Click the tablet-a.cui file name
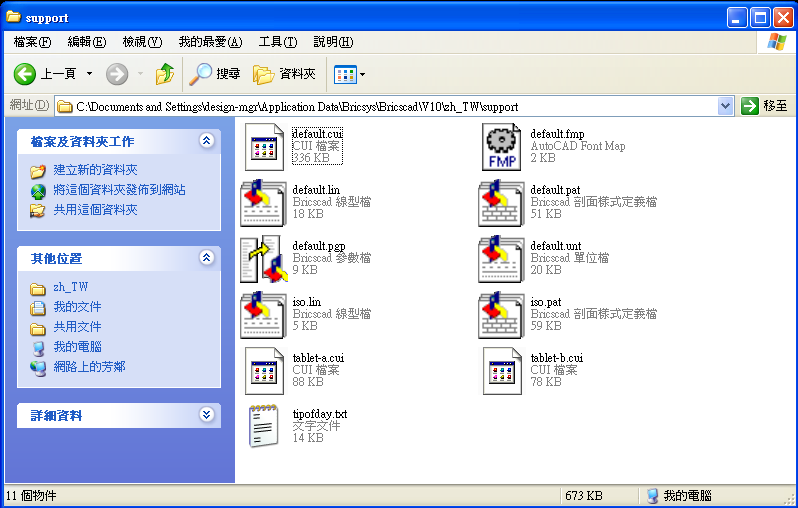 coord(318,358)
